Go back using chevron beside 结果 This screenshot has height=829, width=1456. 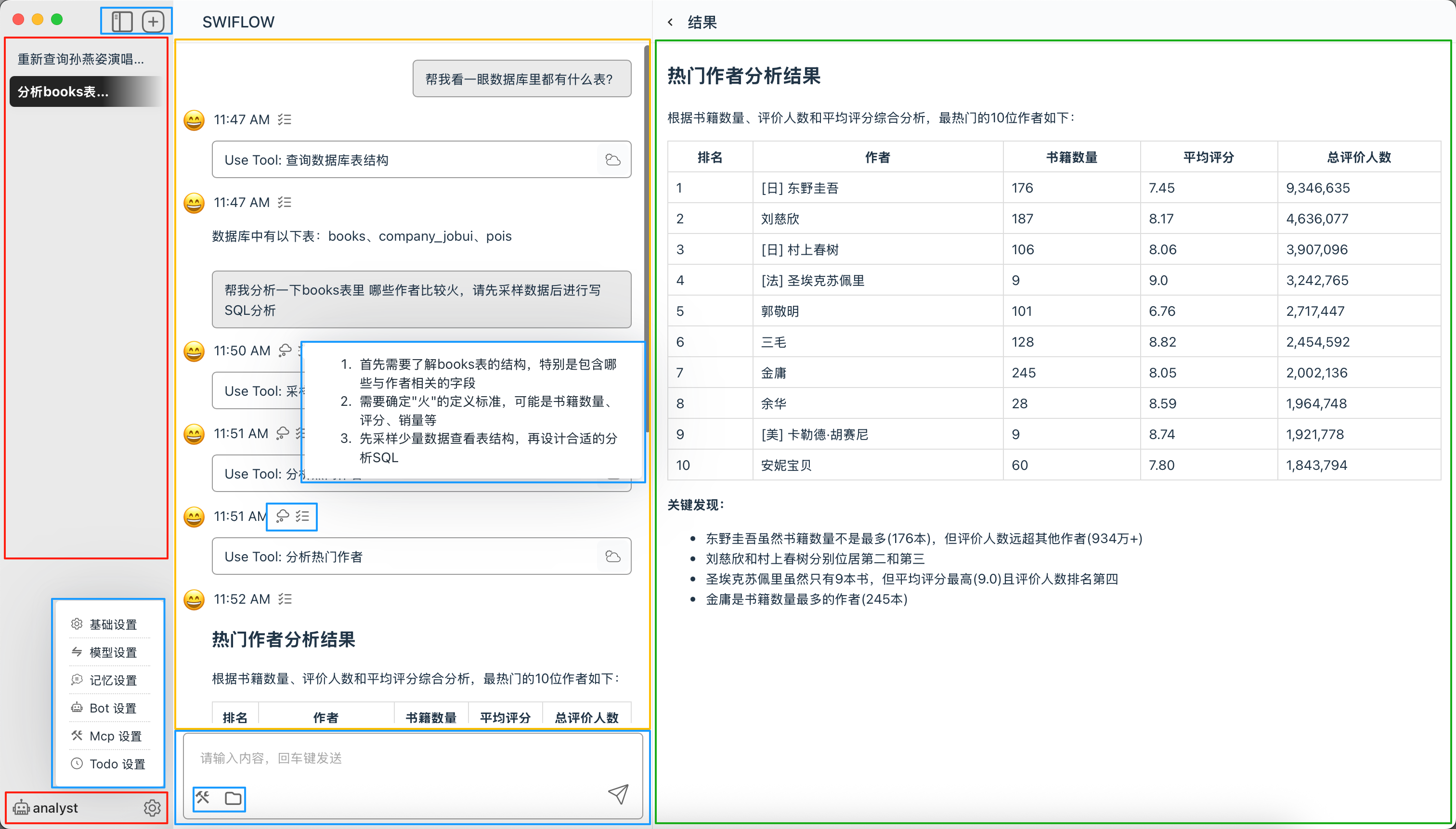click(670, 22)
